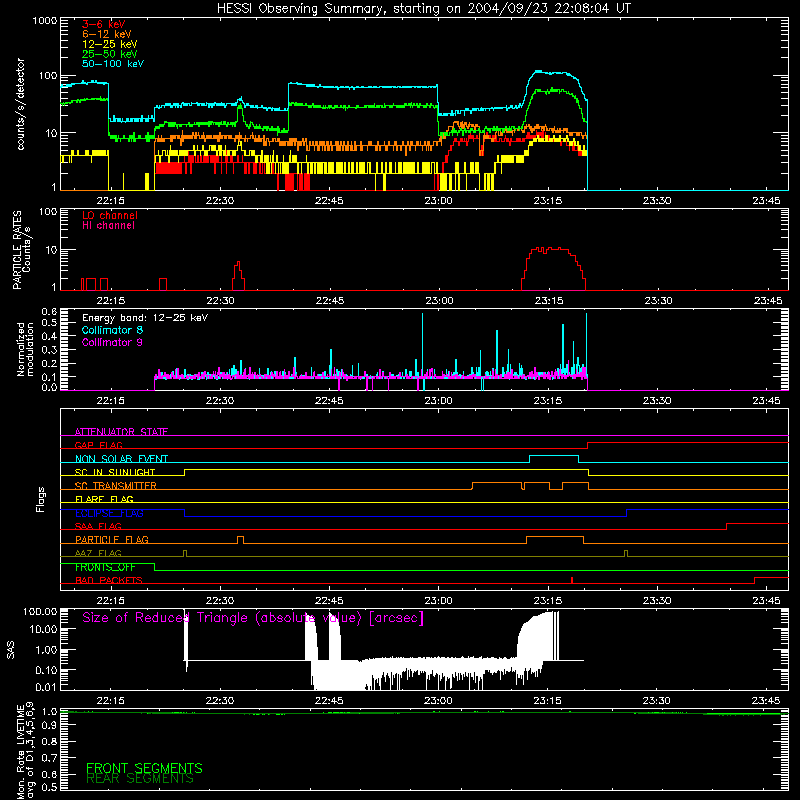Image resolution: width=800 pixels, height=800 pixels.
Task: Click the PARTICLE RATES axis label
Action: pyautogui.click(x=17, y=250)
